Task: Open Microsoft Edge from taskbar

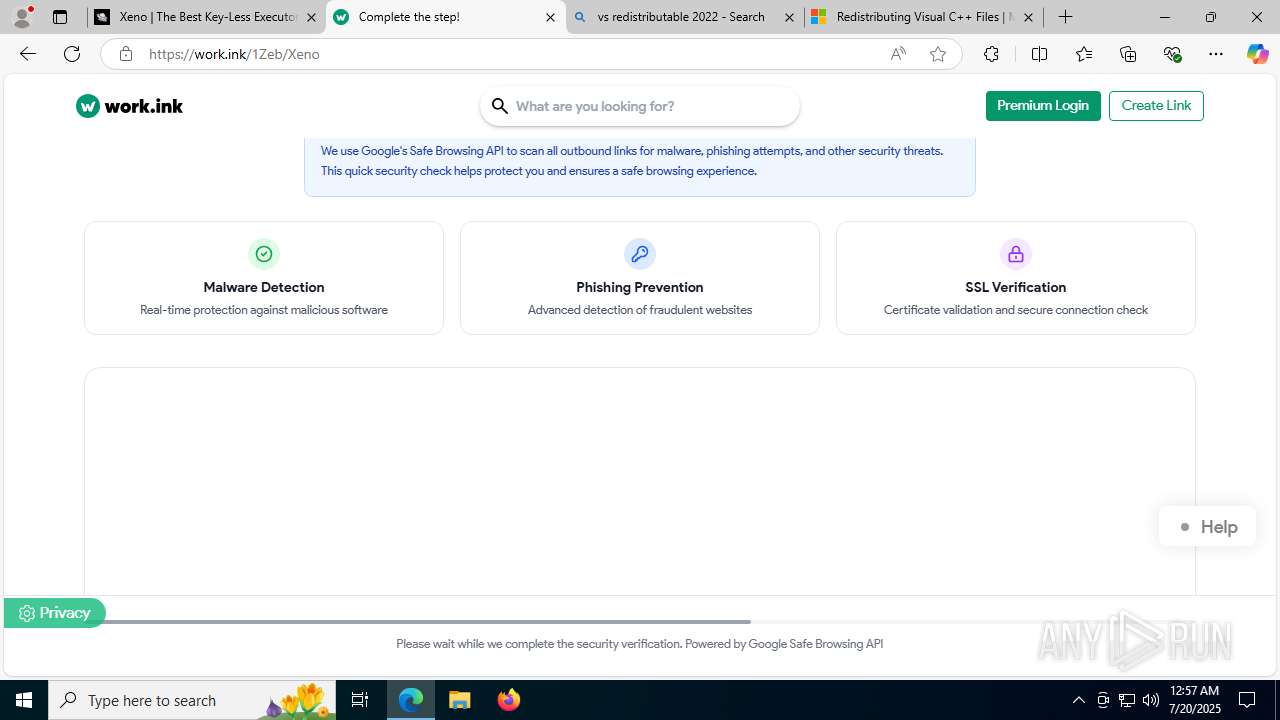Action: point(411,700)
